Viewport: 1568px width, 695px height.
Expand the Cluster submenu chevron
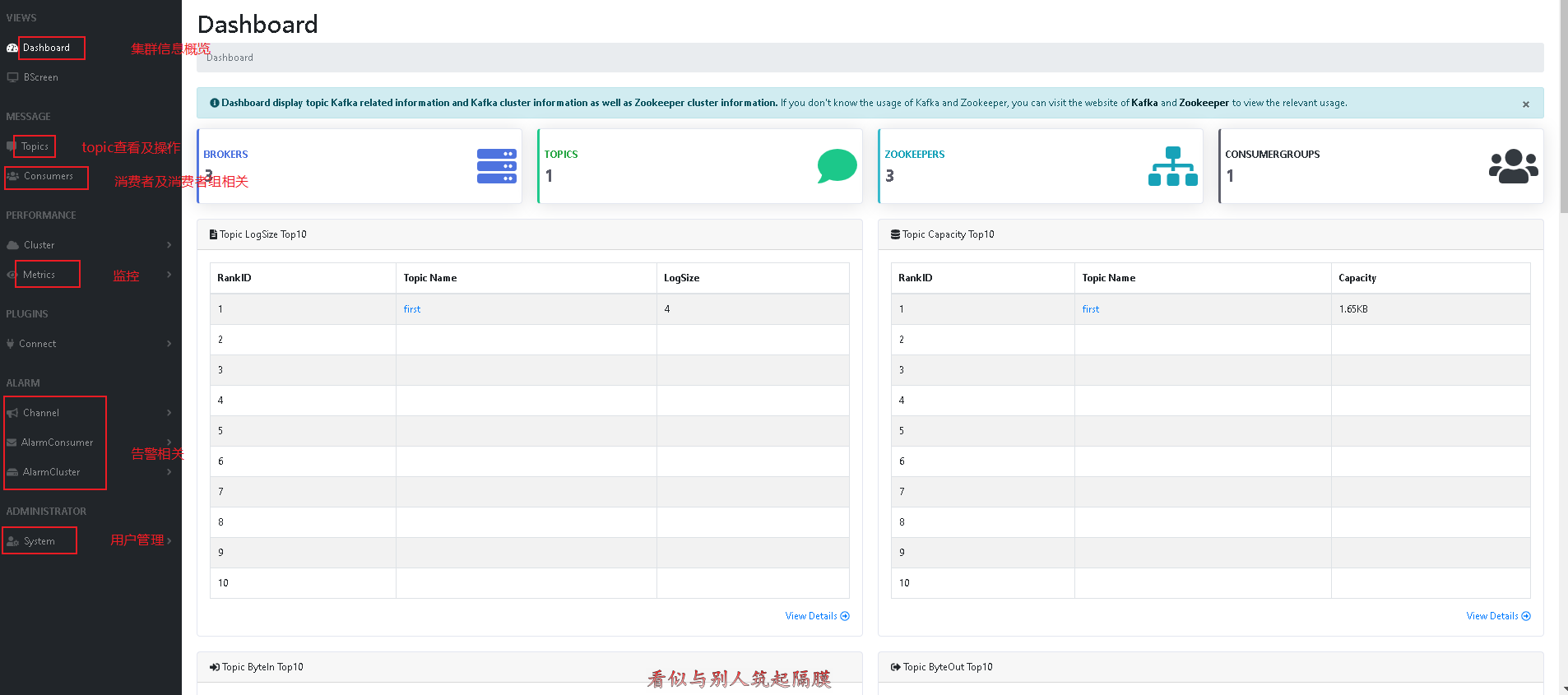[169, 245]
